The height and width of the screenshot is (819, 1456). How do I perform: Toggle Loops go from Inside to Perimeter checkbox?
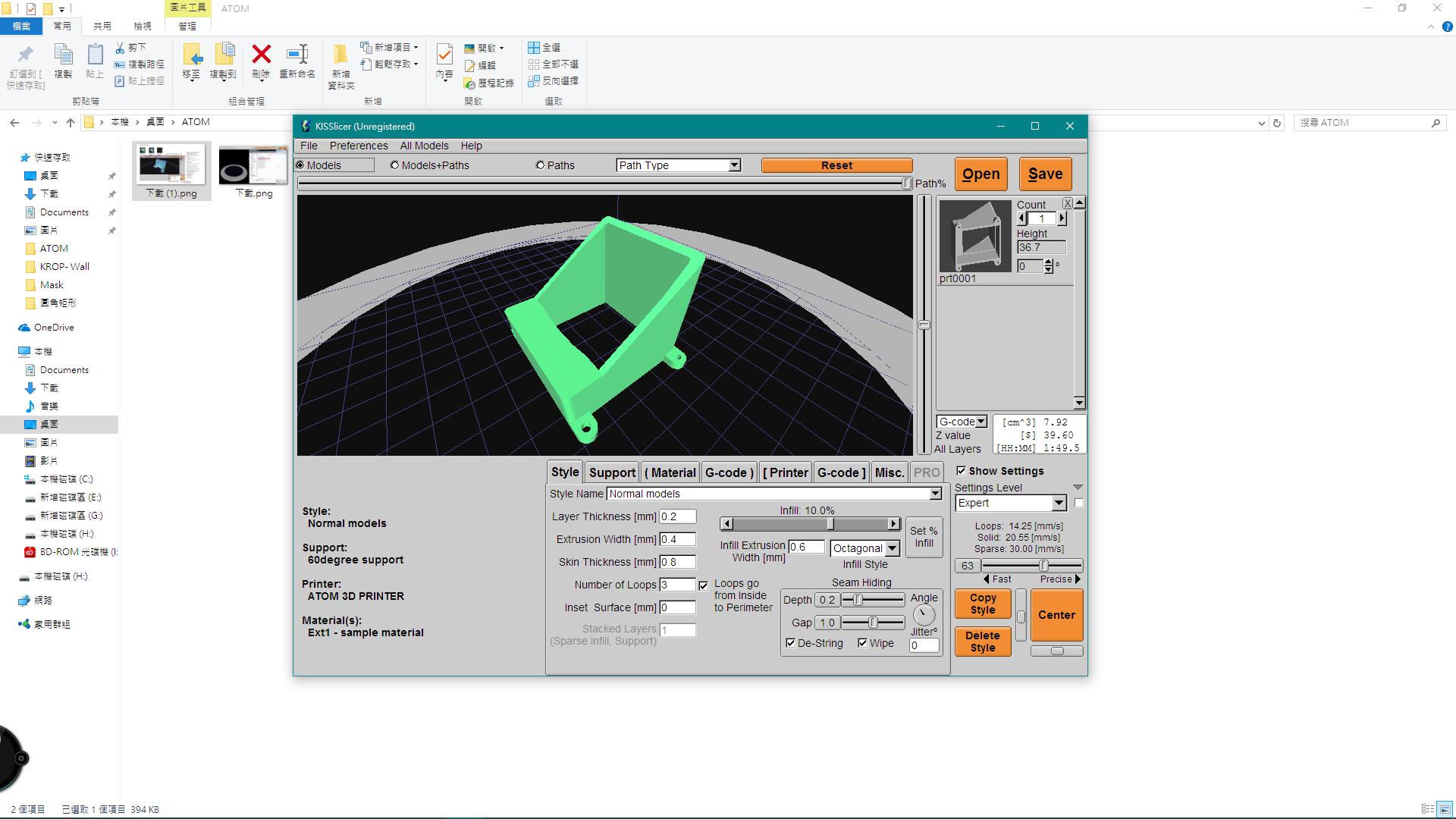[704, 585]
